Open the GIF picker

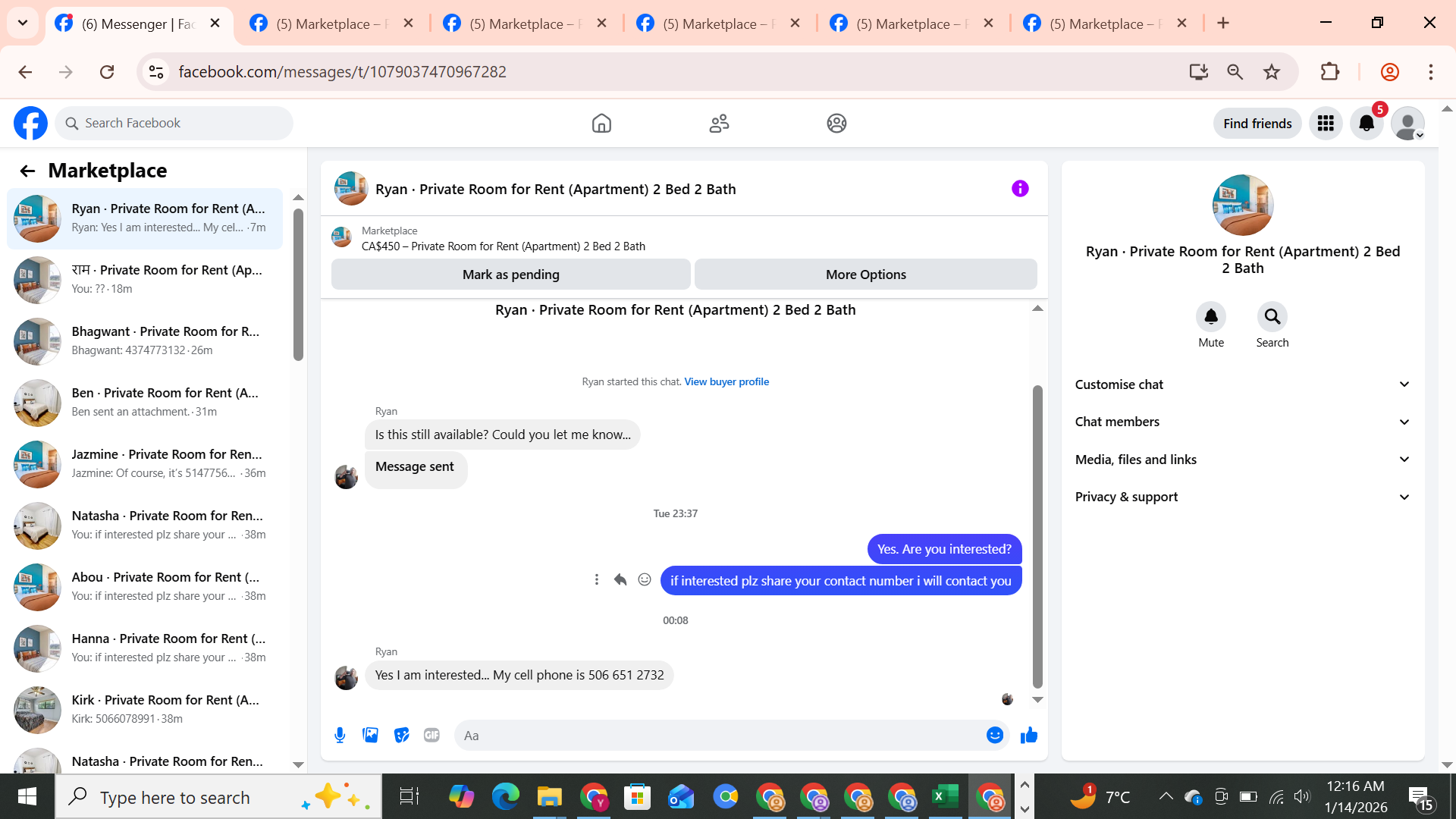(x=431, y=735)
